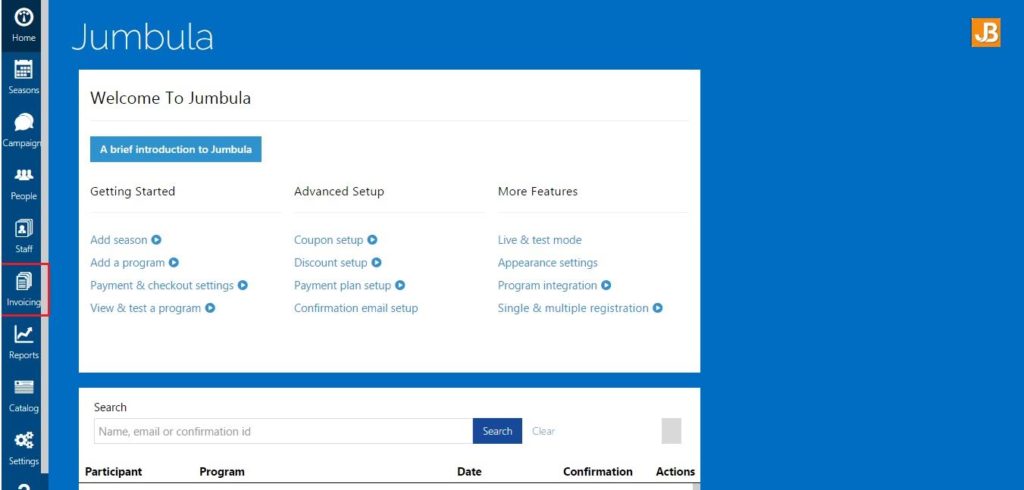Click the Search button
Image resolution: width=1024 pixels, height=490 pixels.
497,431
